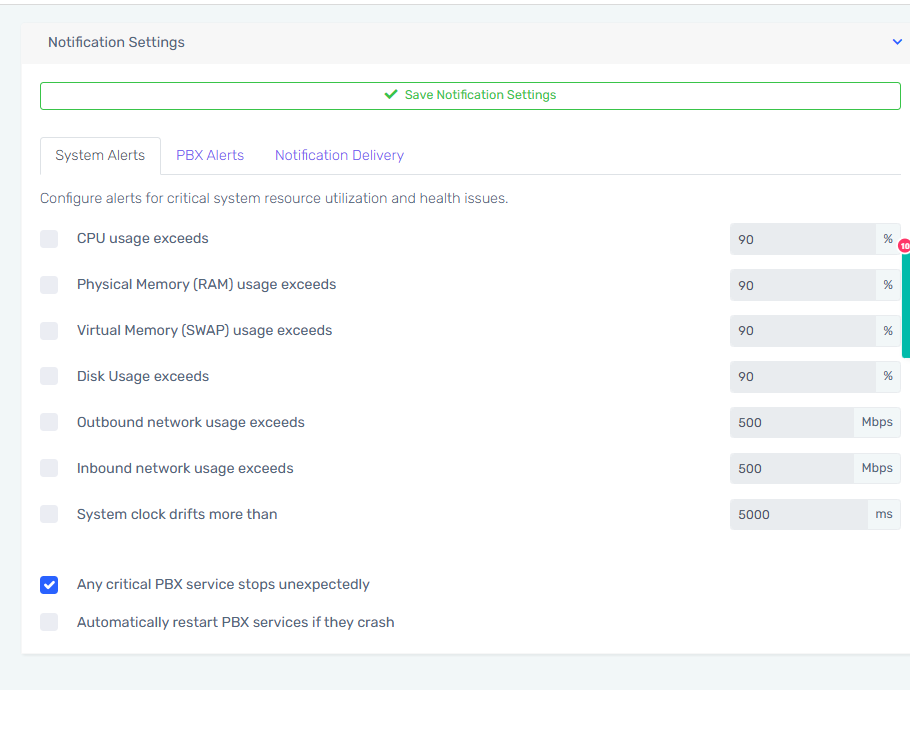This screenshot has width=910, height=739.
Task: Open the Notification Delivery tab
Action: pos(339,155)
